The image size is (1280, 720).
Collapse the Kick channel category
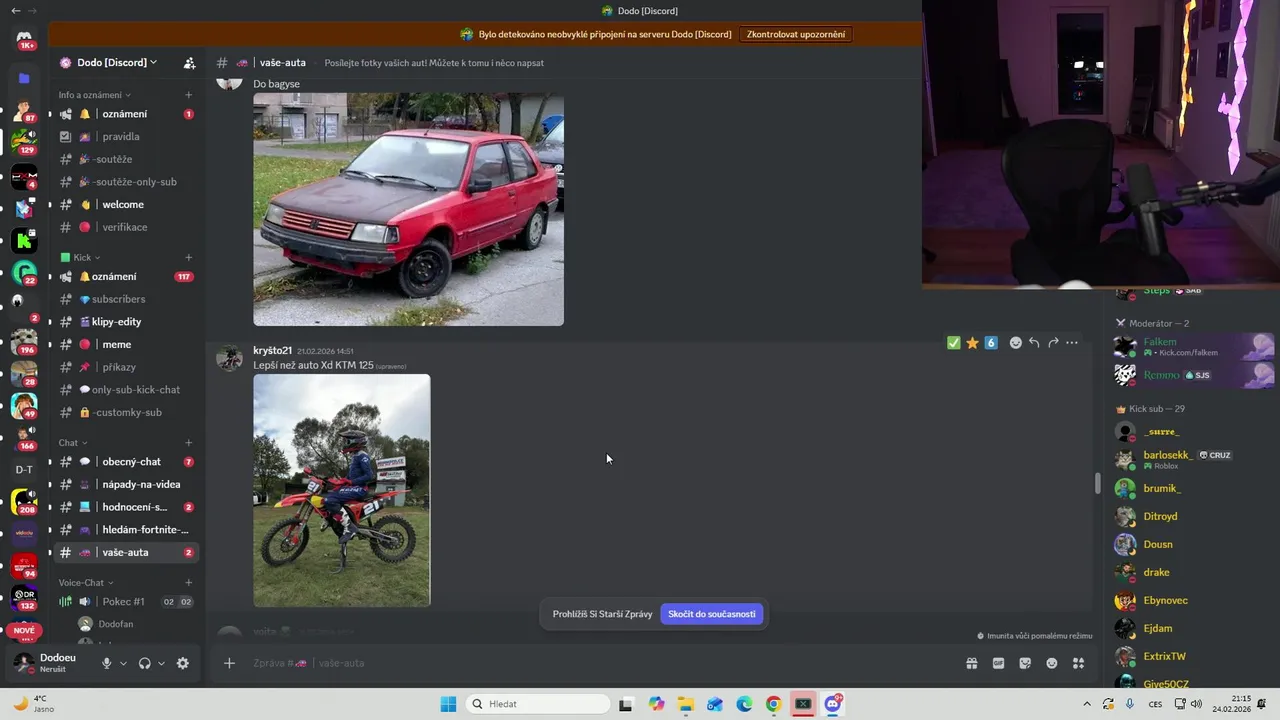click(80, 257)
